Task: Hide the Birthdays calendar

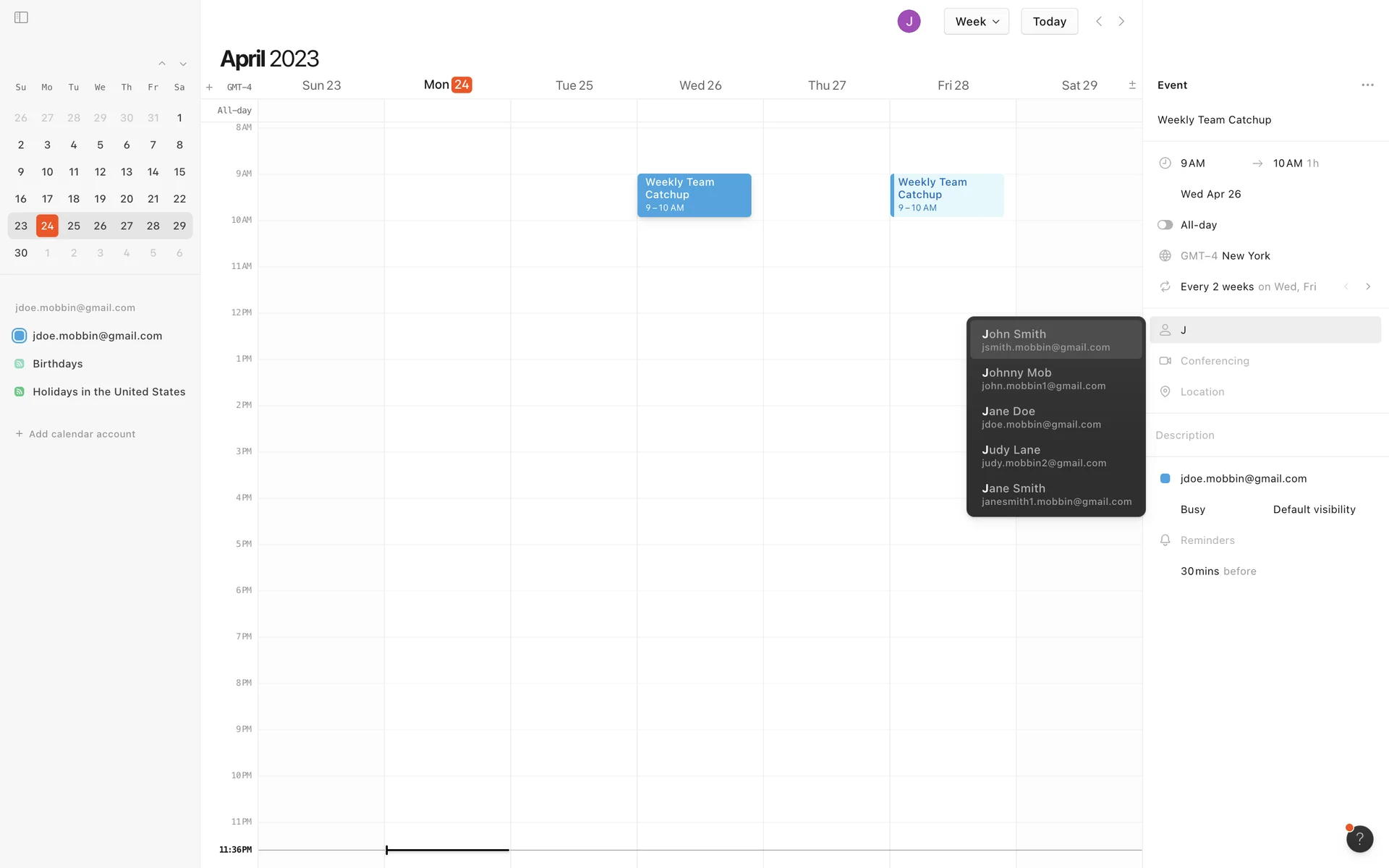Action: [x=20, y=364]
